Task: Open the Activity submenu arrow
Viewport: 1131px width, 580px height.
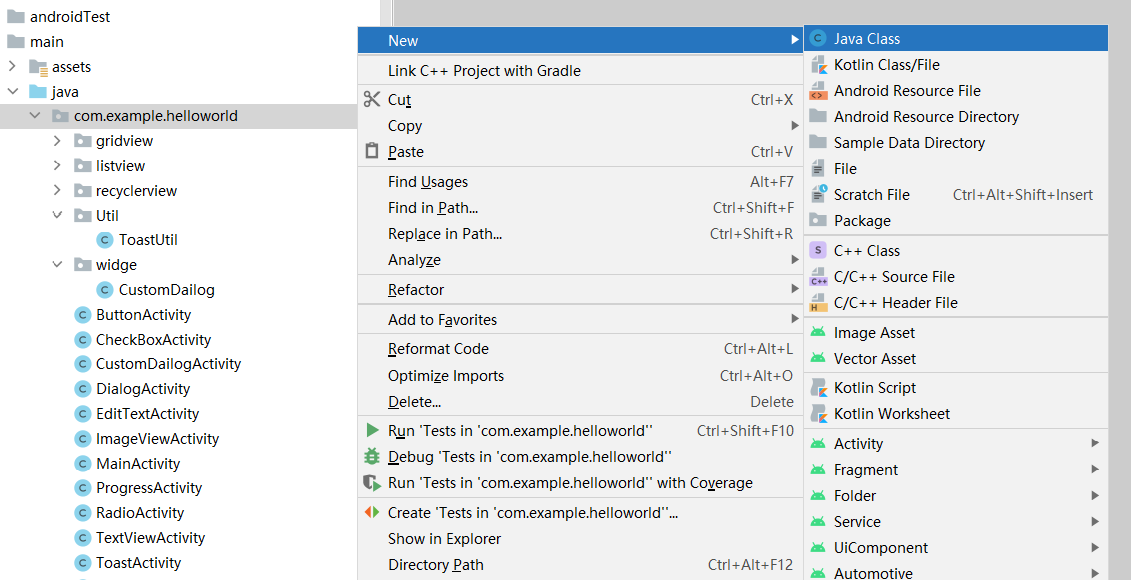Action: click(1095, 444)
